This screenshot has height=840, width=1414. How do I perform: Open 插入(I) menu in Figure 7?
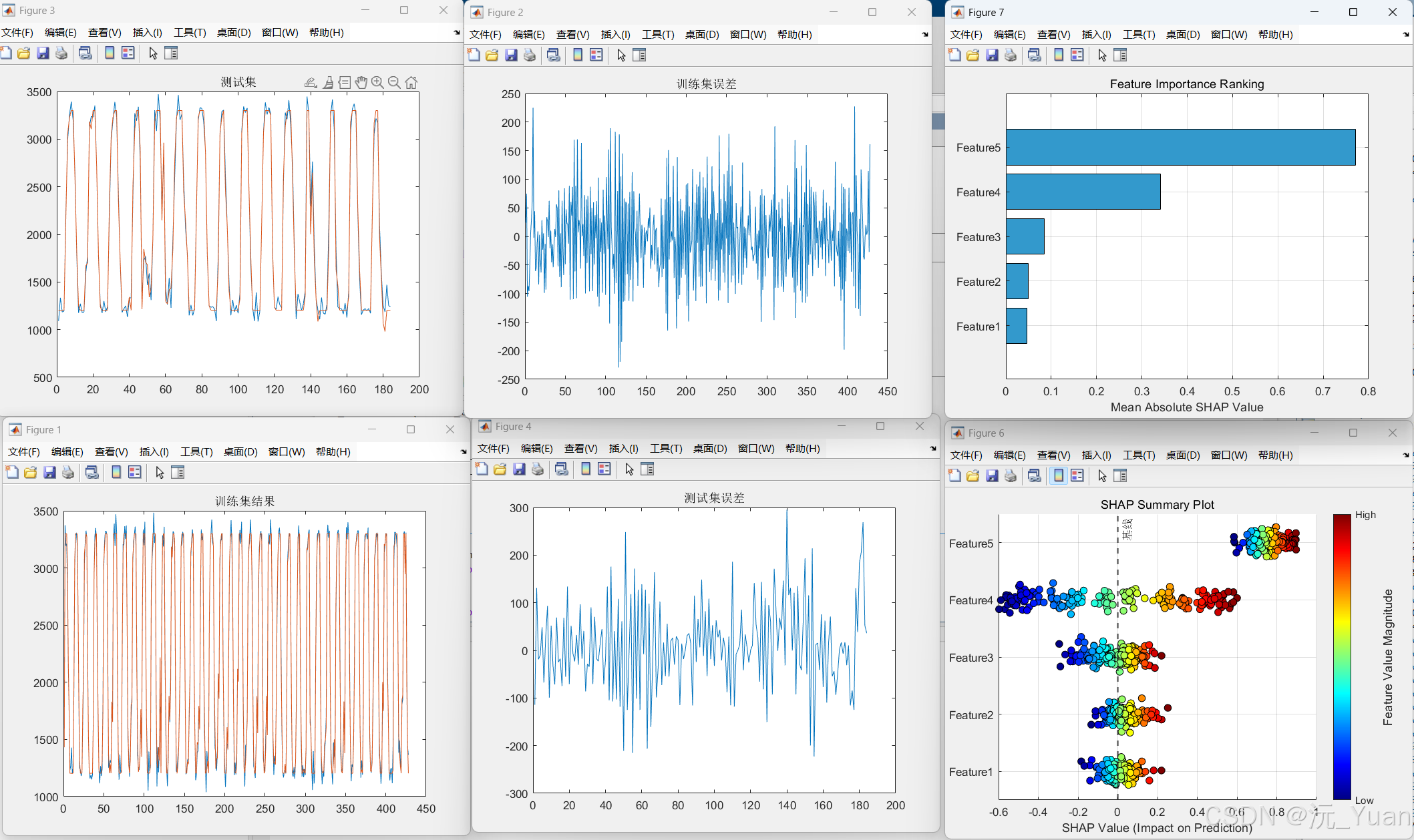click(1096, 35)
